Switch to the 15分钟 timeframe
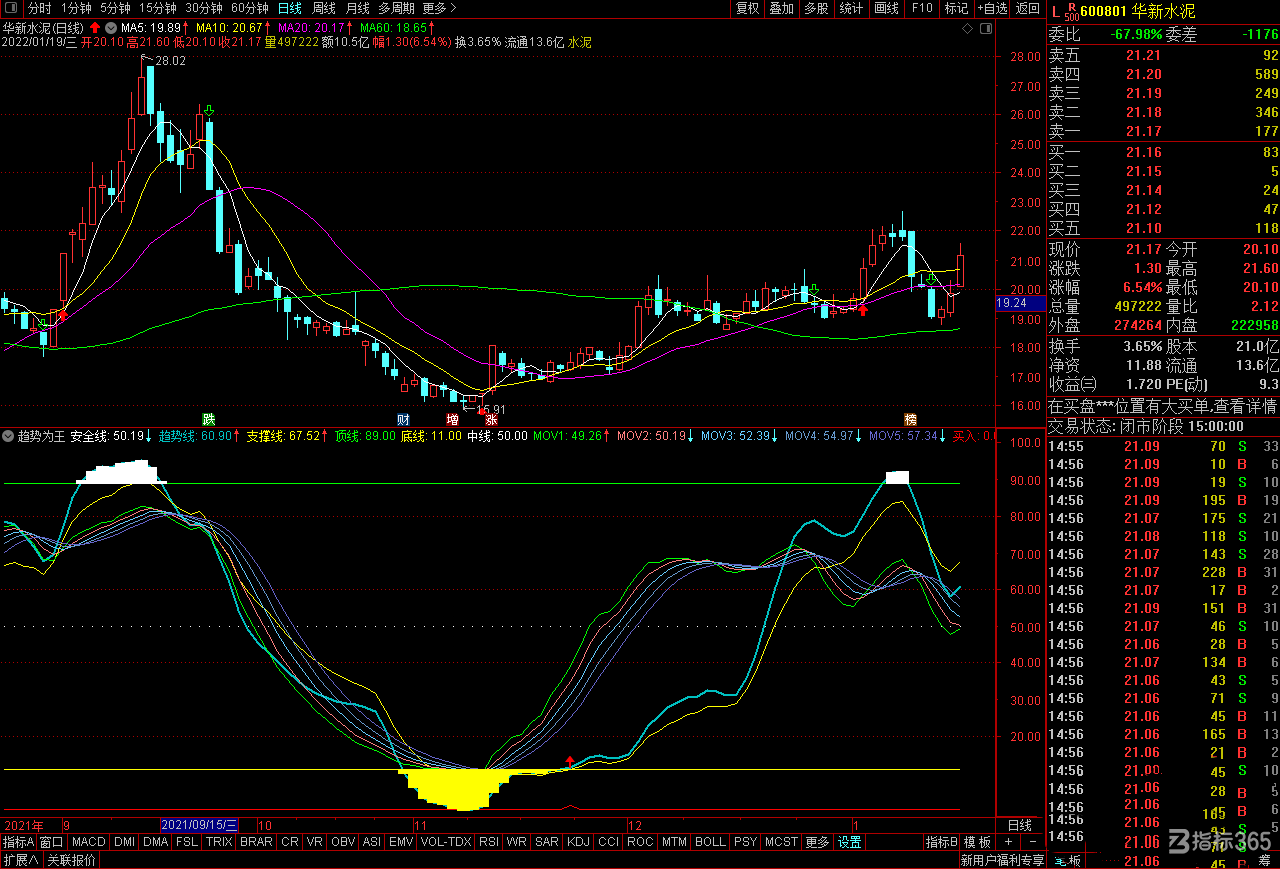 point(158,8)
